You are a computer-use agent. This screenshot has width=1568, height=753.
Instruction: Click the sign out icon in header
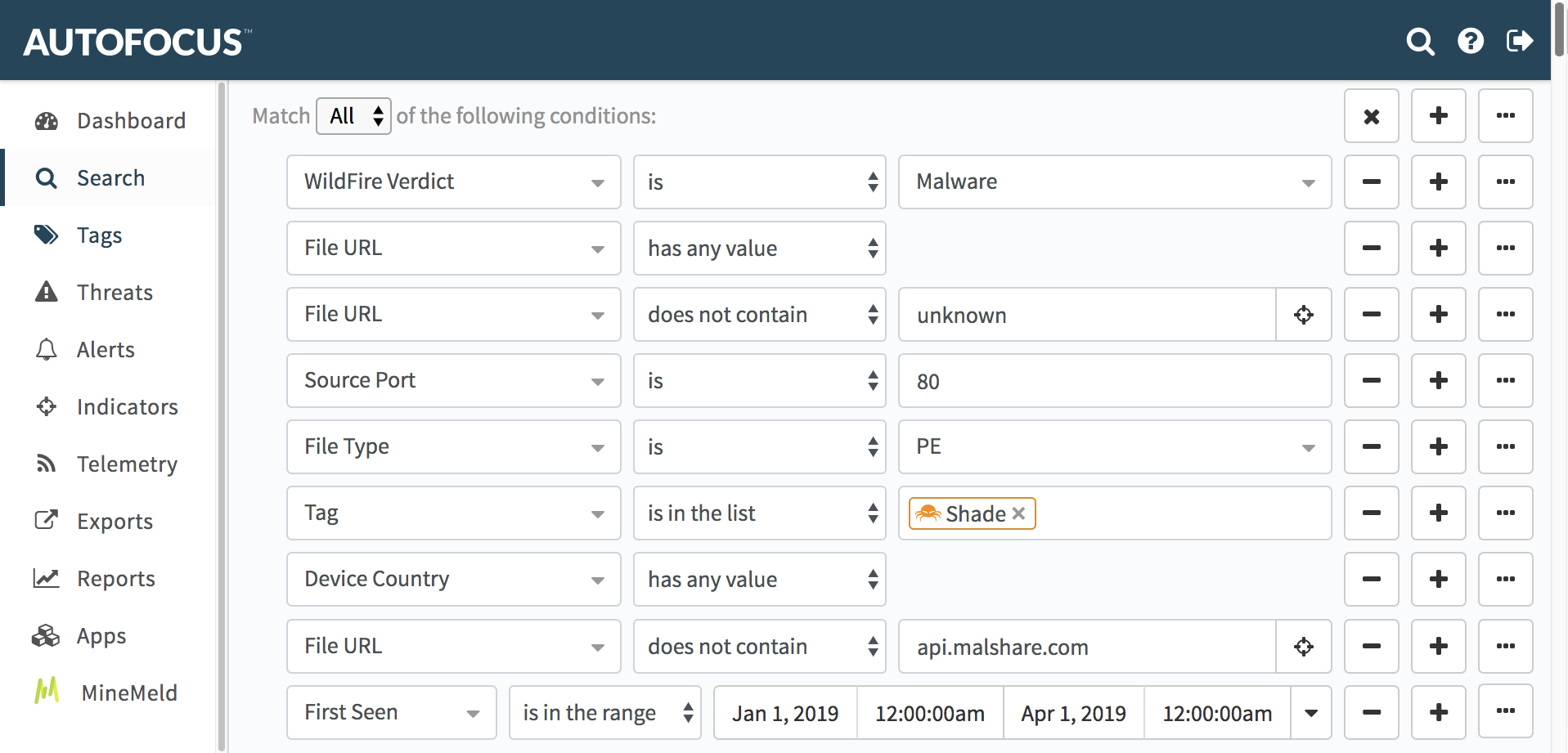coord(1519,41)
